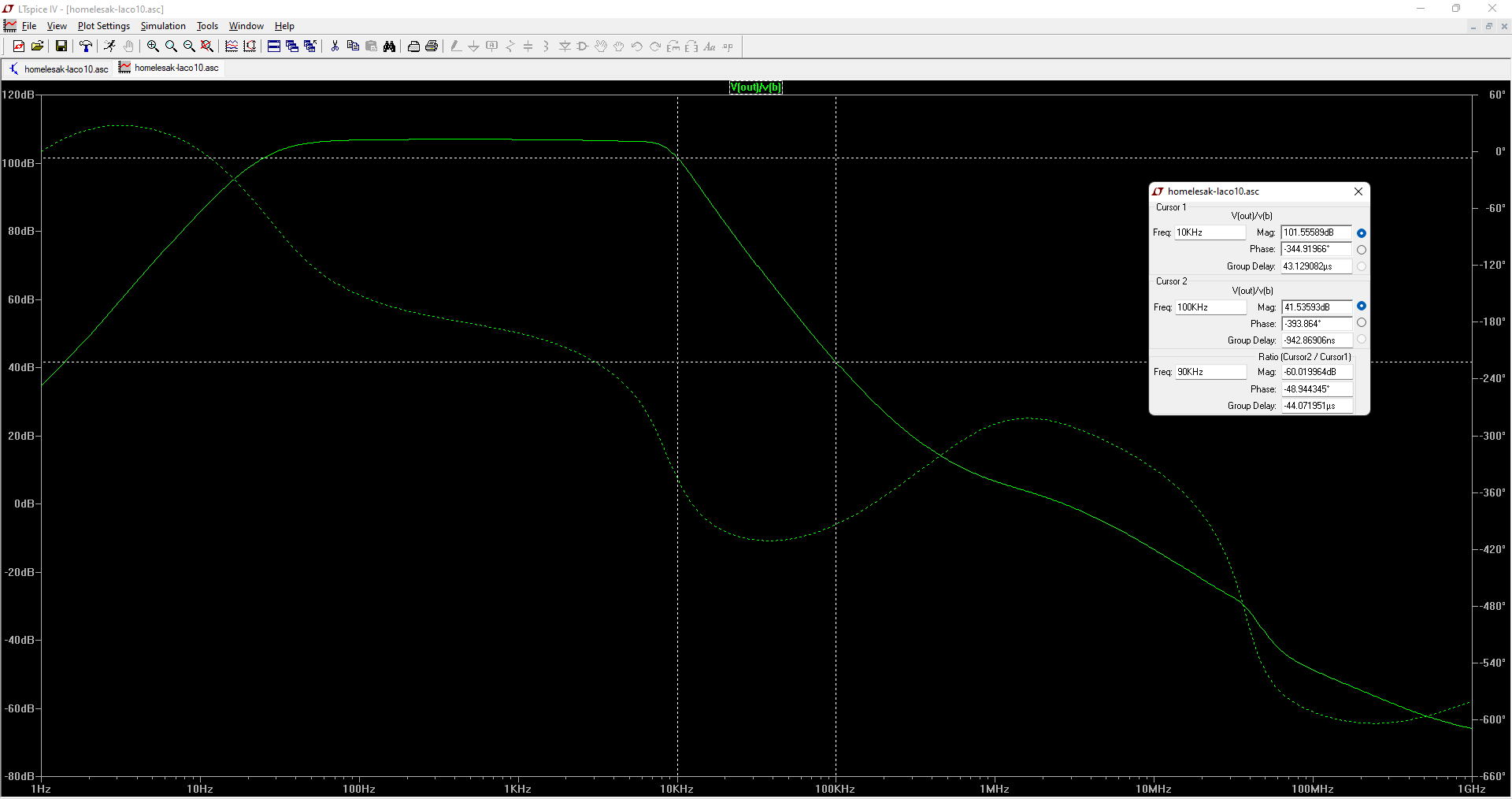Click the Place Component gate icon
1512x799 pixels.
583,46
